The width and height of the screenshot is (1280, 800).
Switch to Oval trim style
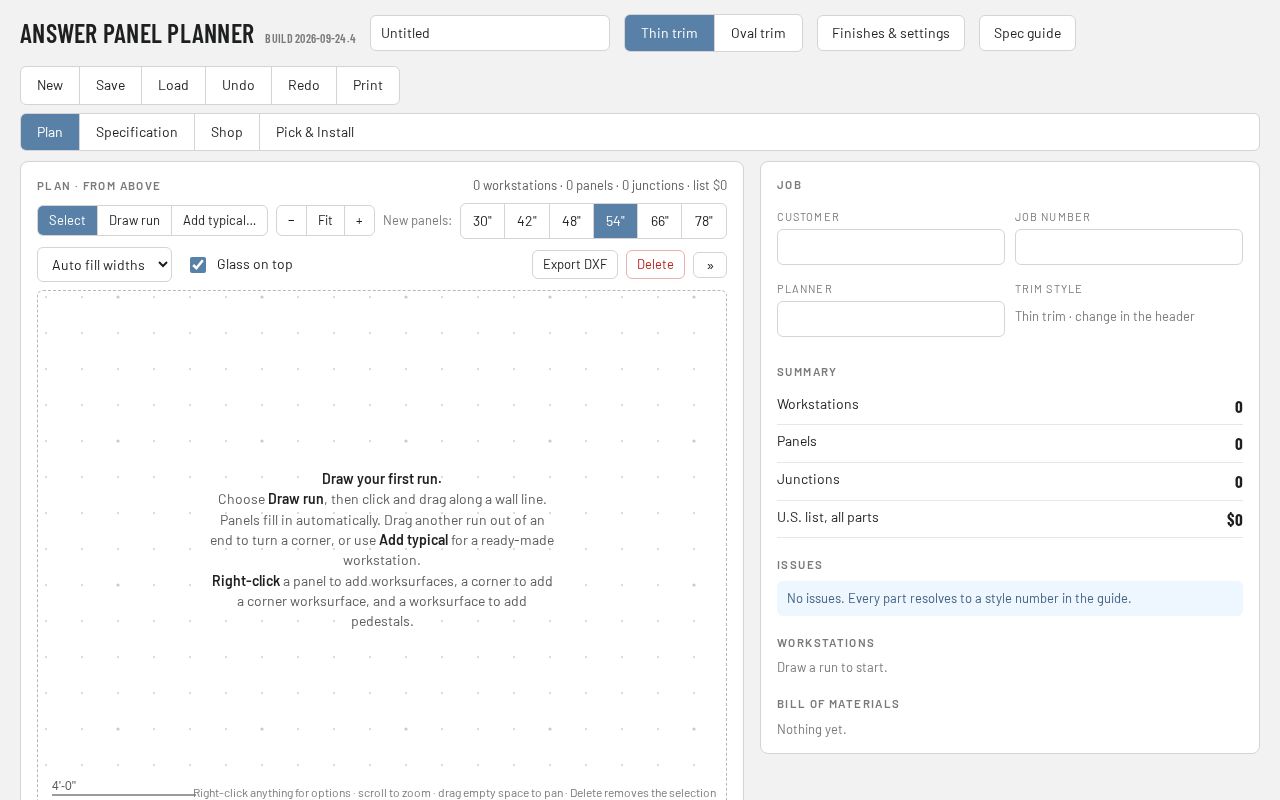click(x=758, y=33)
